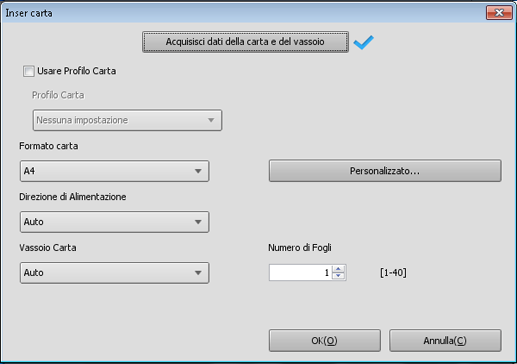Click the Usare Profilo Carta label text

pyautogui.click(x=77, y=71)
